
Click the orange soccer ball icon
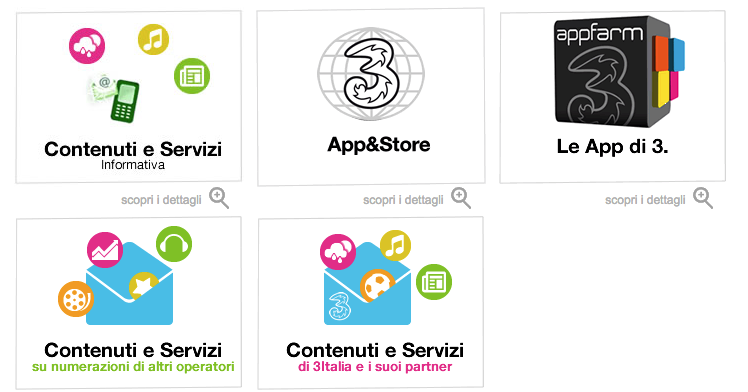tap(377, 285)
